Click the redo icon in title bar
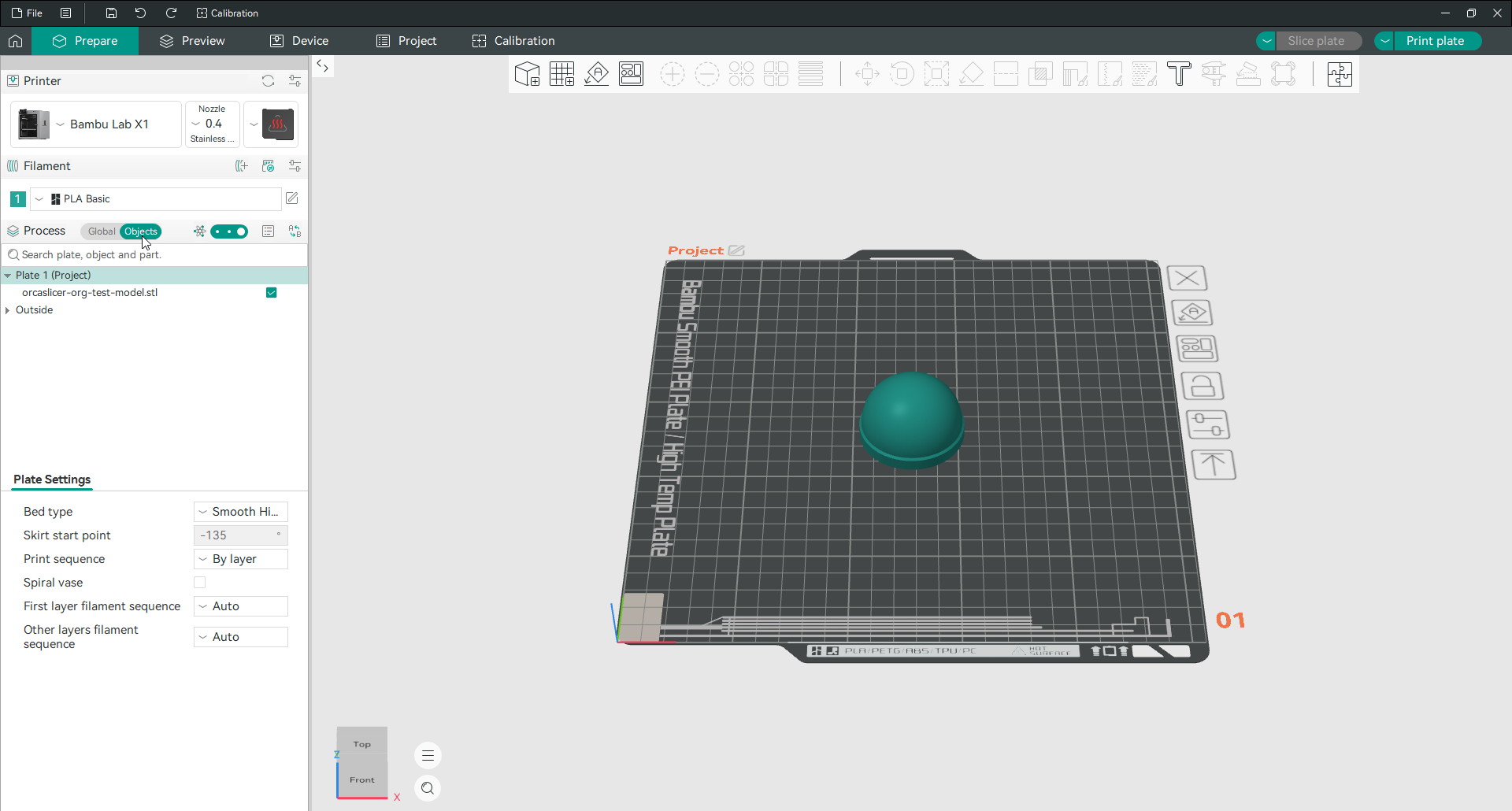The height and width of the screenshot is (811, 1512). click(x=171, y=13)
